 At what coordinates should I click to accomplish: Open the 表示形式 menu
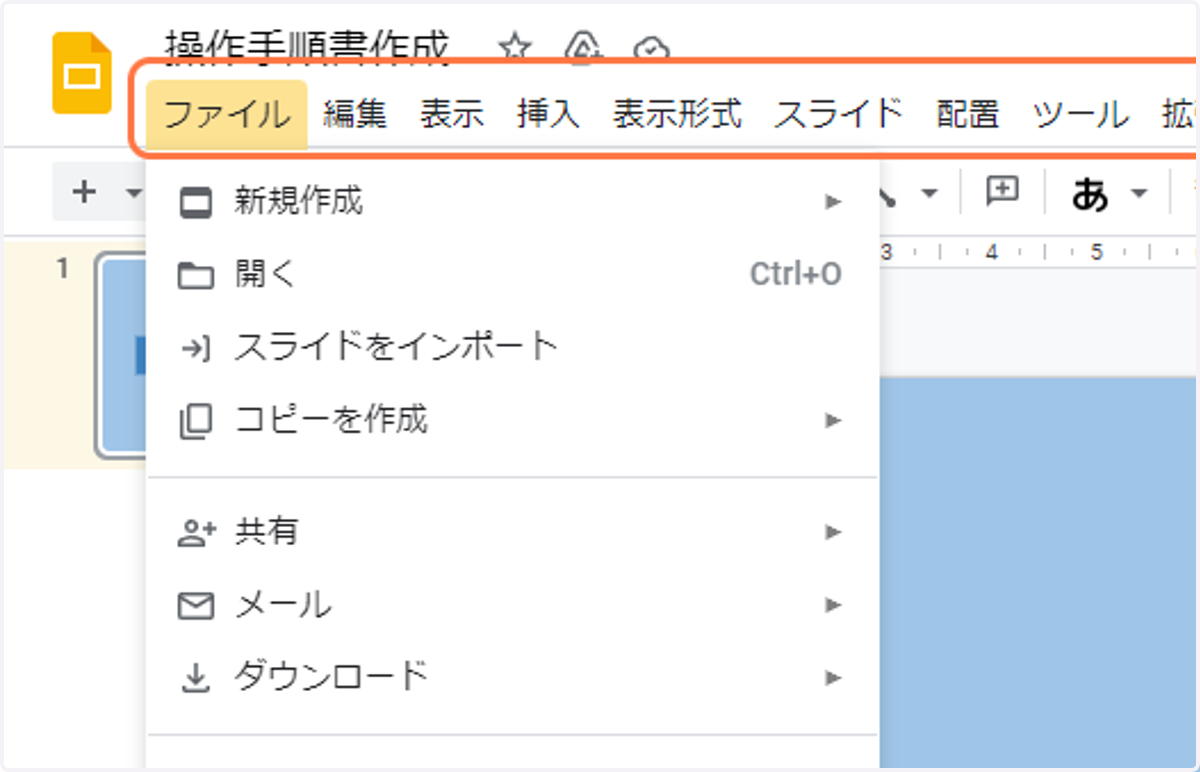pos(678,114)
